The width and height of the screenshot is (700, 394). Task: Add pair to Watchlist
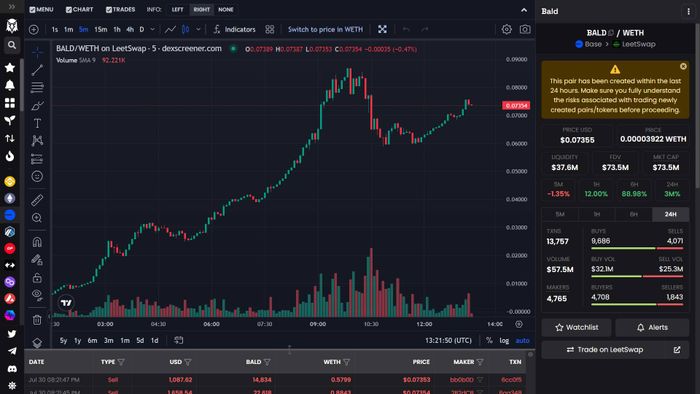(x=576, y=328)
